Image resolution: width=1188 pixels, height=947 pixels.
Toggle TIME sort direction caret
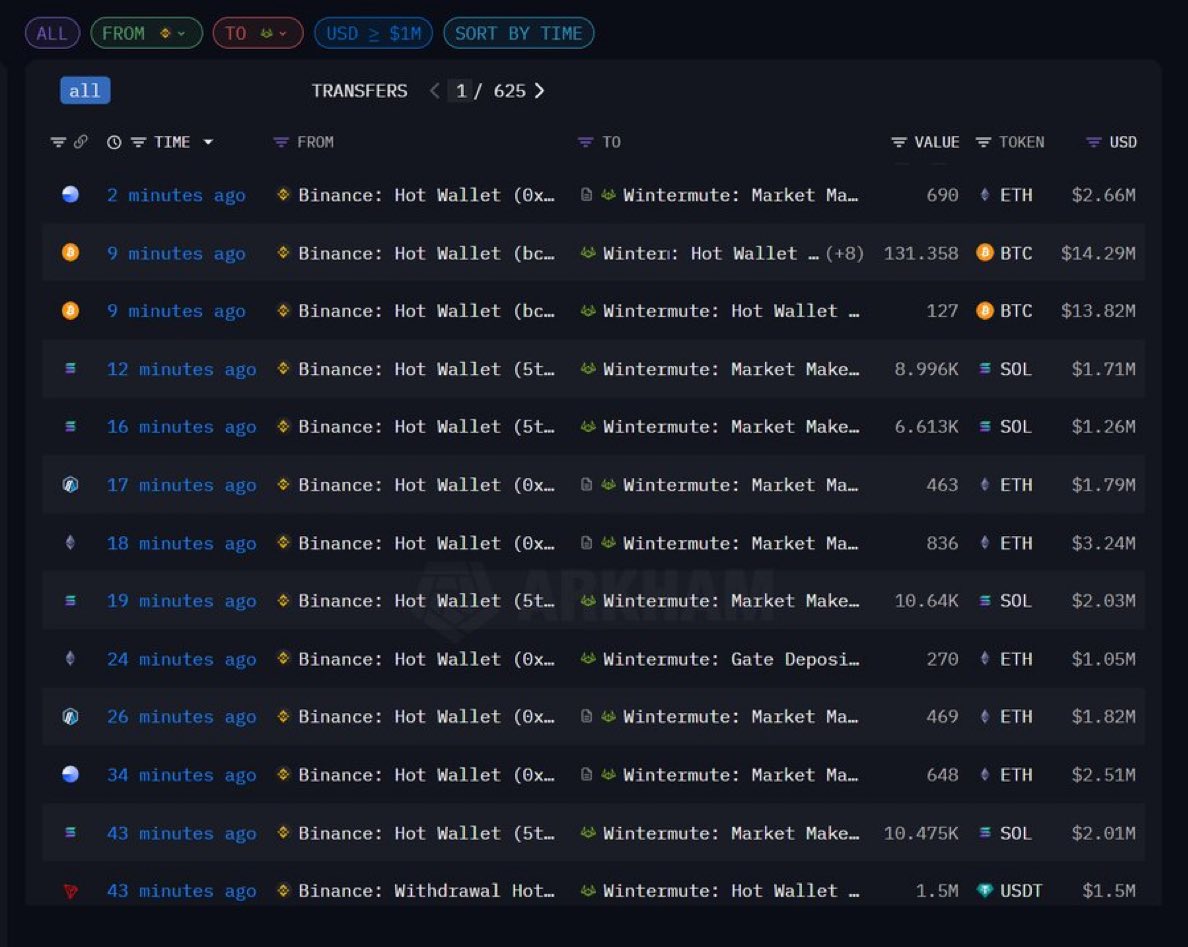point(208,142)
